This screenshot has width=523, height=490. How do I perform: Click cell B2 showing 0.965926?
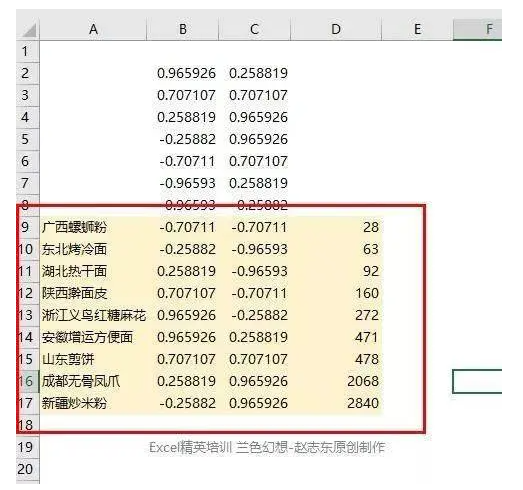click(182, 73)
